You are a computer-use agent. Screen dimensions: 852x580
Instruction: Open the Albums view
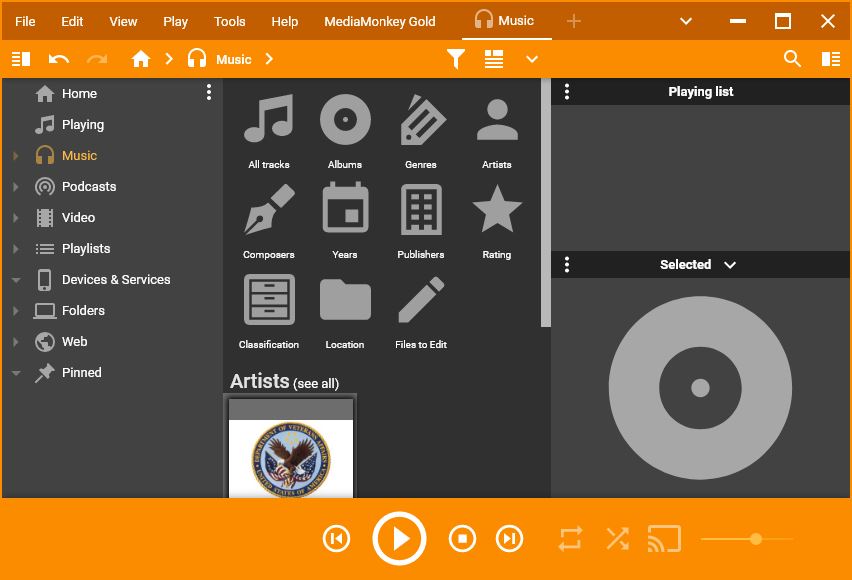tap(345, 131)
